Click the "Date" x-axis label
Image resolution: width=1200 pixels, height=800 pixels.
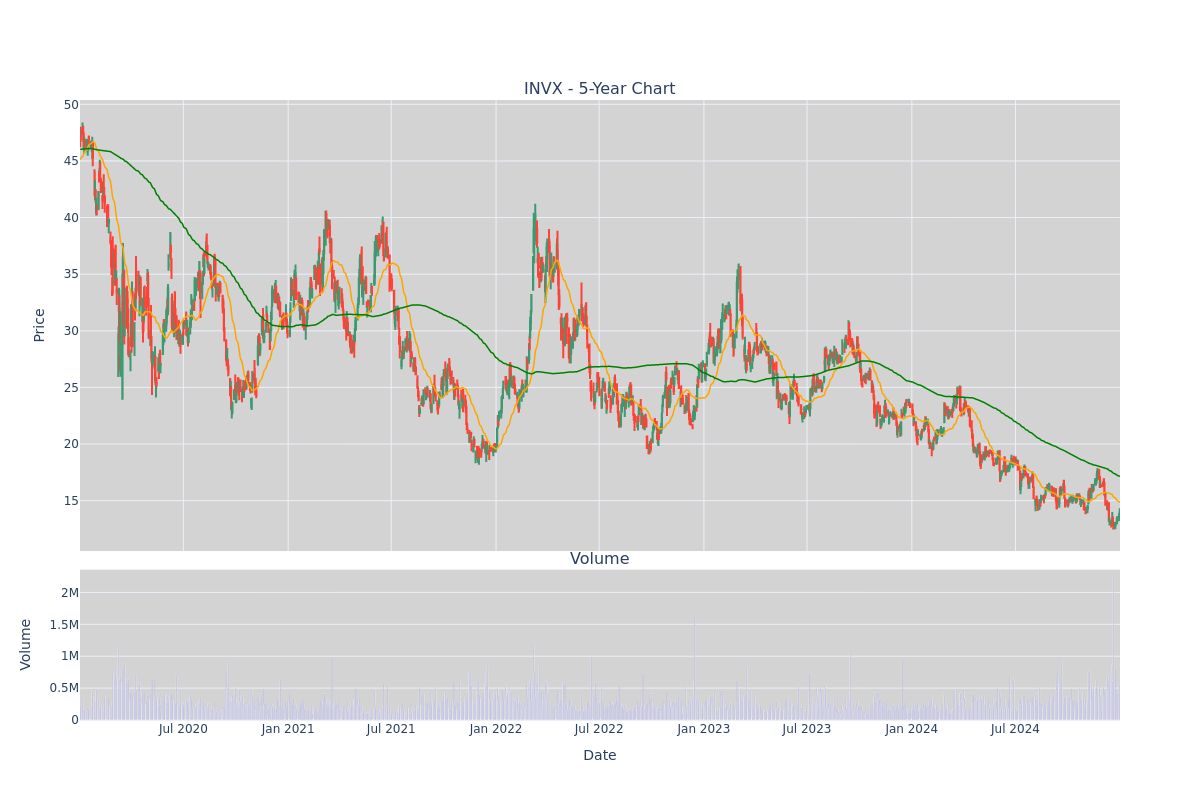pyautogui.click(x=599, y=756)
